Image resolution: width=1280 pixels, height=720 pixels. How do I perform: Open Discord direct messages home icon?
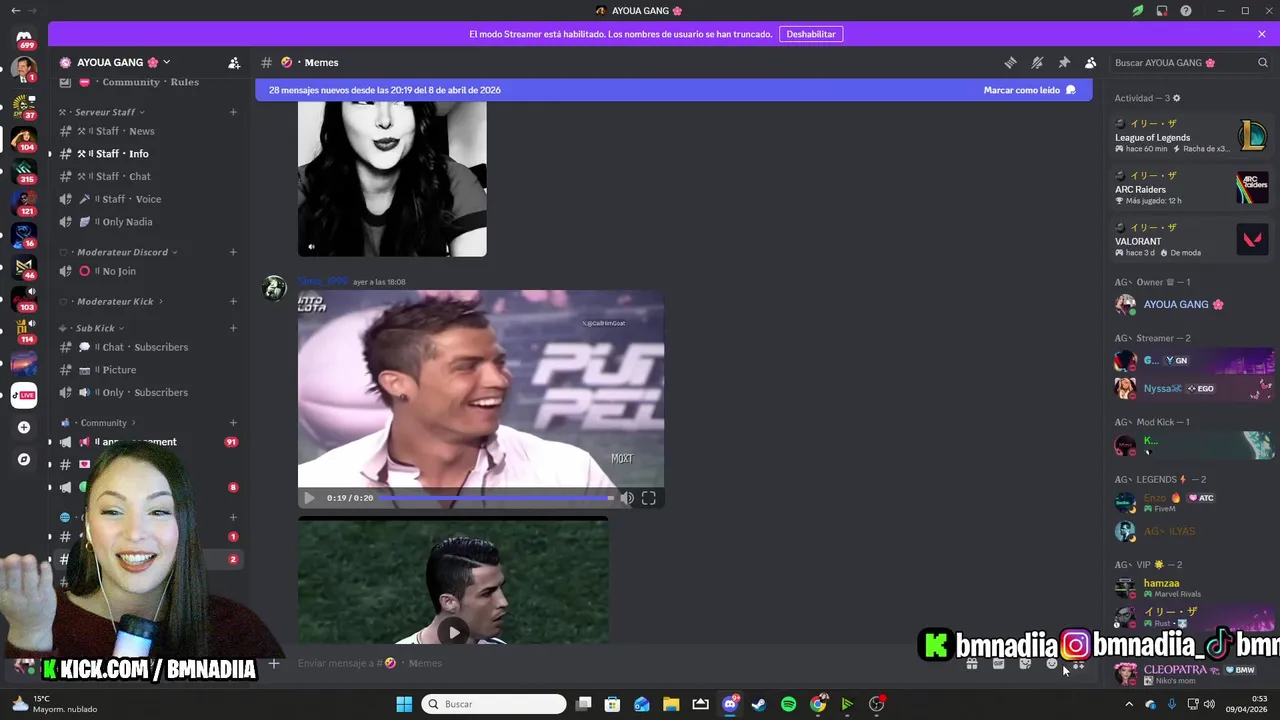(x=24, y=39)
